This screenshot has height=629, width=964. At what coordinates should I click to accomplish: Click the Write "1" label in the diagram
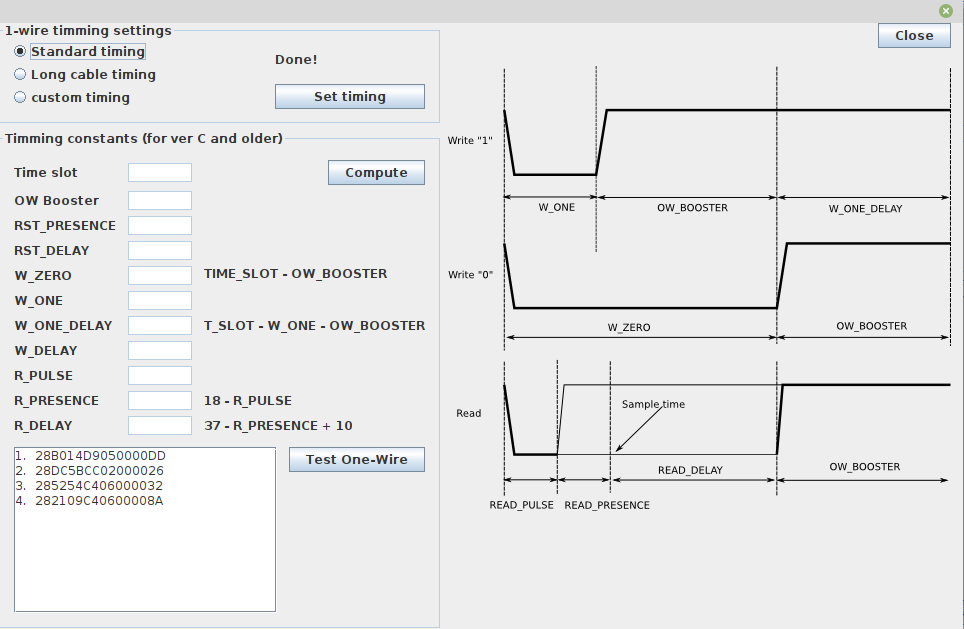(470, 140)
